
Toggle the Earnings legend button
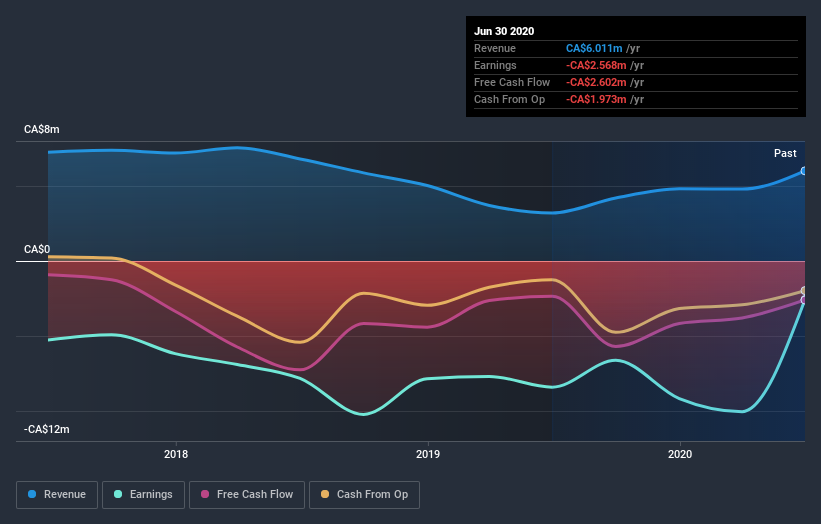(143, 495)
